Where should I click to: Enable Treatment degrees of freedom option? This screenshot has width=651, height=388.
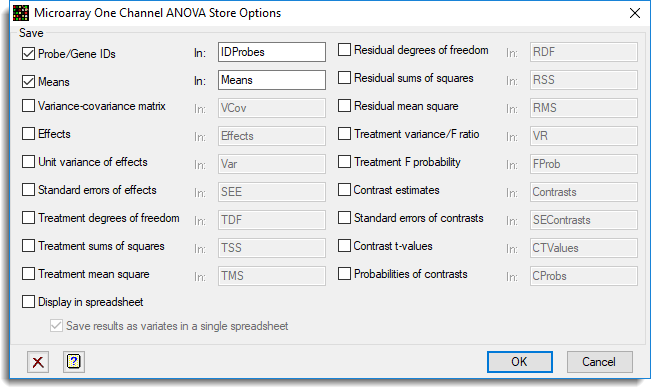point(28,217)
